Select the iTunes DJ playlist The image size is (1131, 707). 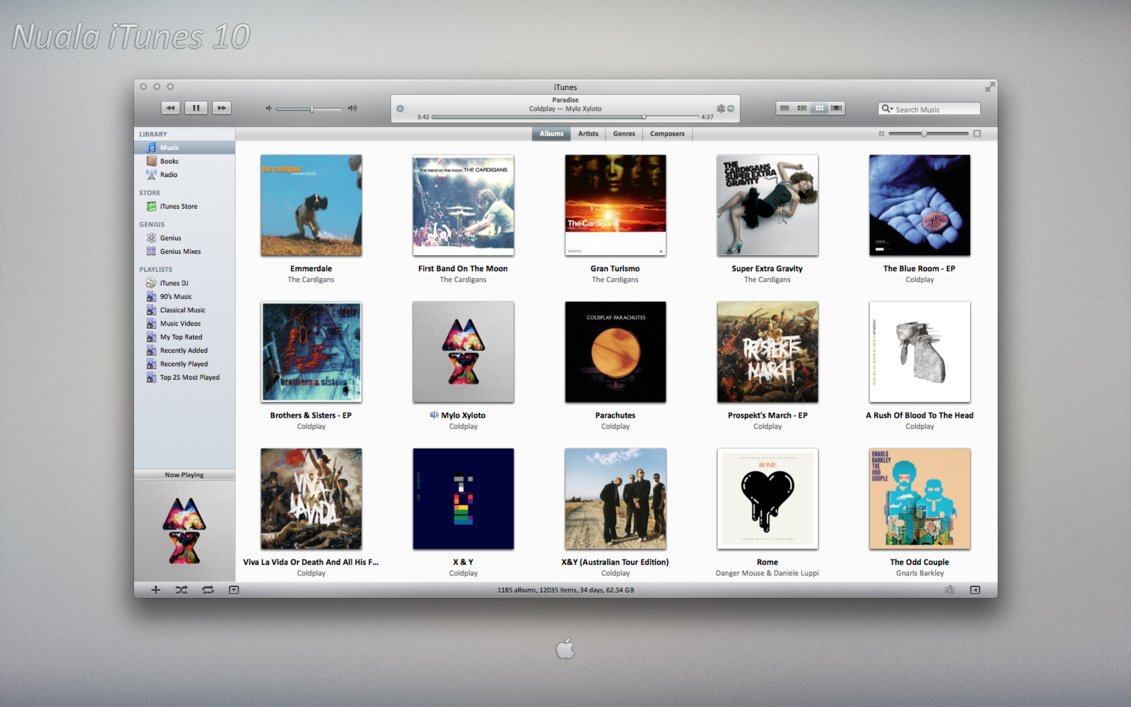point(185,283)
